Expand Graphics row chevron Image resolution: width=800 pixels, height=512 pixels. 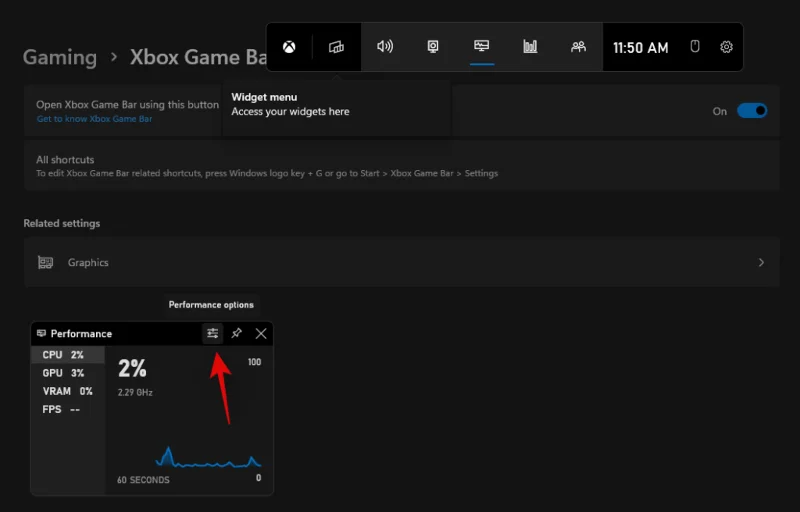click(761, 263)
